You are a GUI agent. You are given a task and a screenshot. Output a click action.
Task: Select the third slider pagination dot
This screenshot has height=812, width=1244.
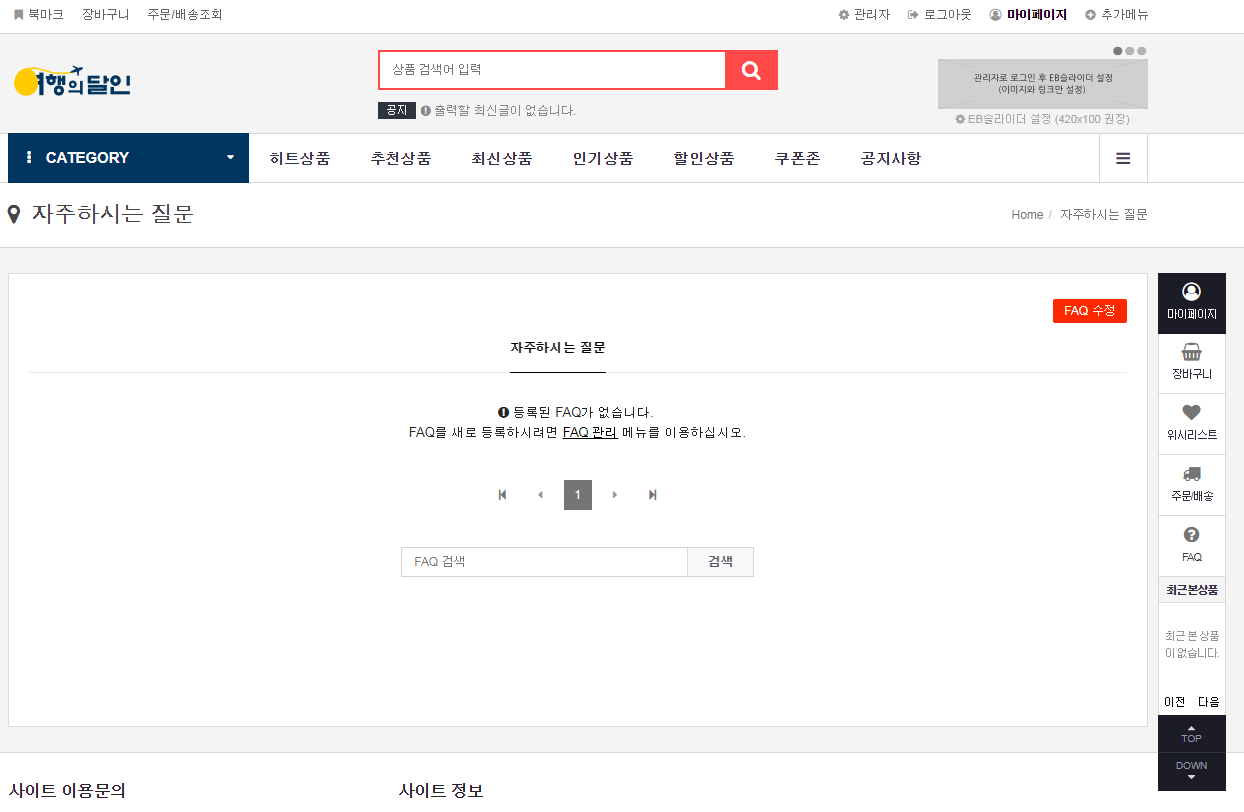1142,51
